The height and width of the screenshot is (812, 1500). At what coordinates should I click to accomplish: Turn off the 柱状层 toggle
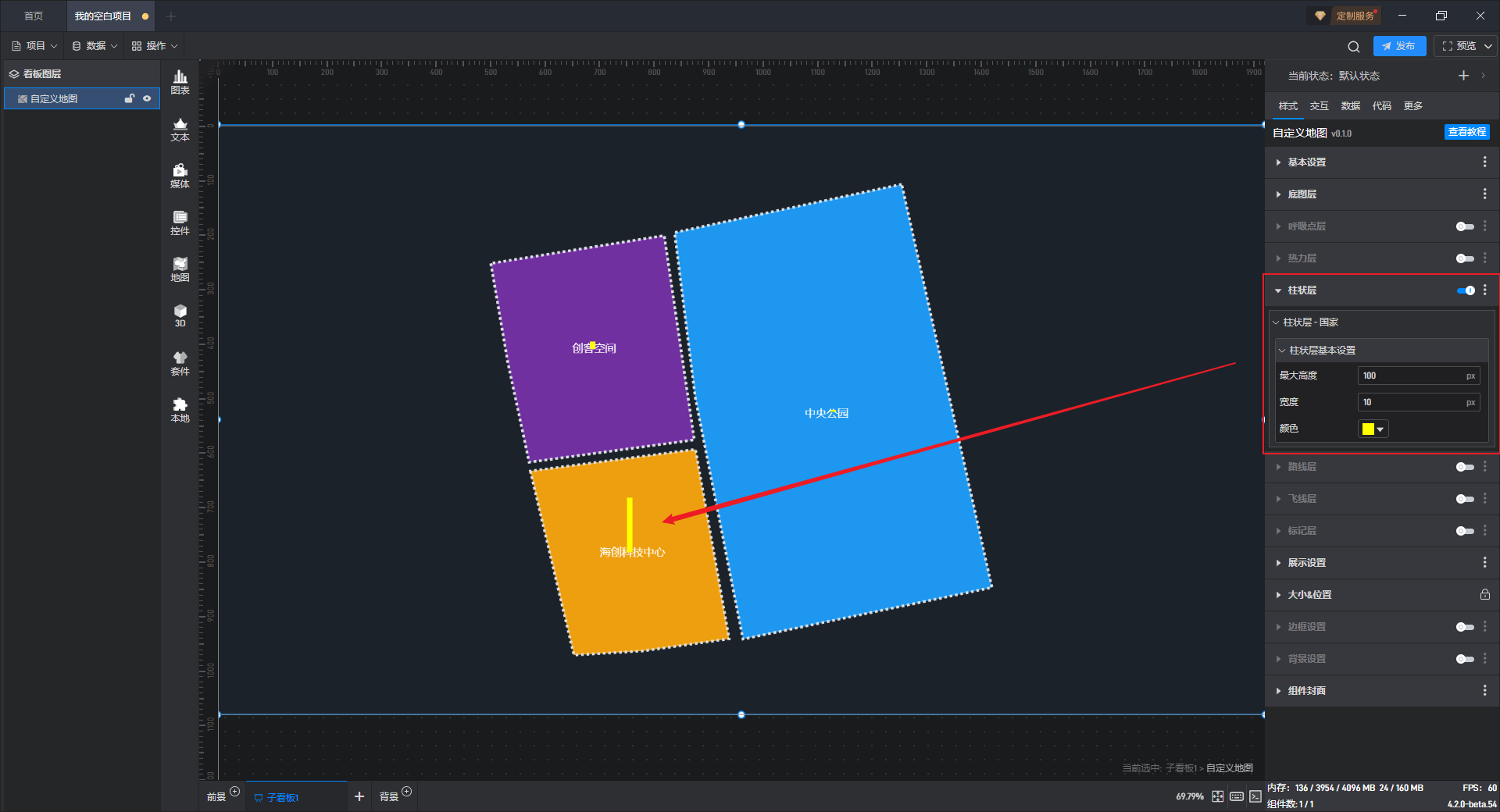[1466, 290]
